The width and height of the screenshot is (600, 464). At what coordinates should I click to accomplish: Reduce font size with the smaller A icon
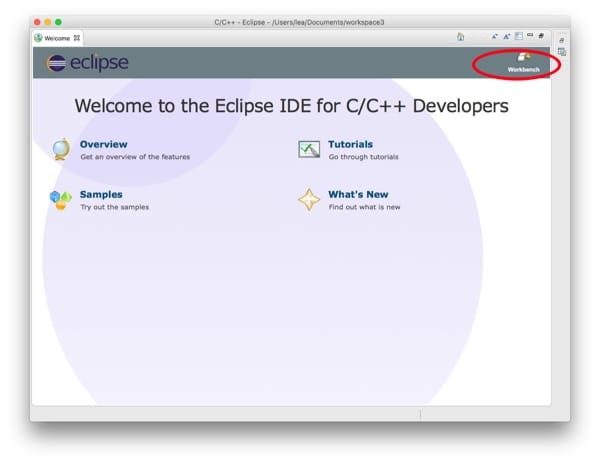[x=495, y=36]
